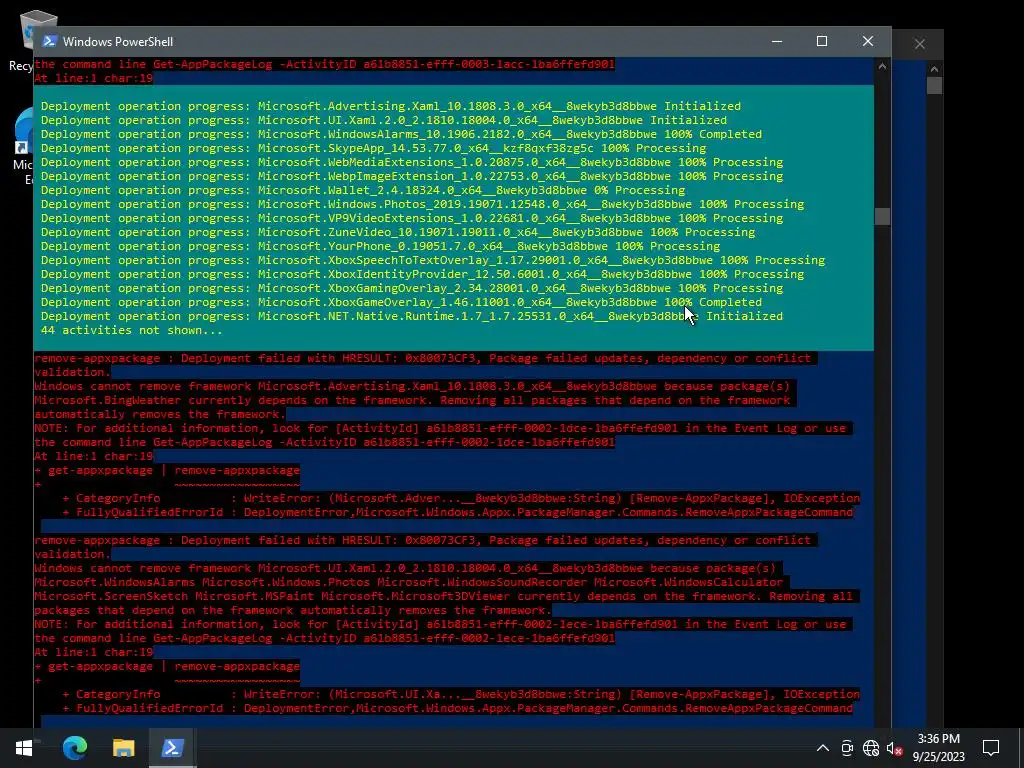
Task: Click the Microsoft.WebpImageExtension progress line
Action: 412,176
